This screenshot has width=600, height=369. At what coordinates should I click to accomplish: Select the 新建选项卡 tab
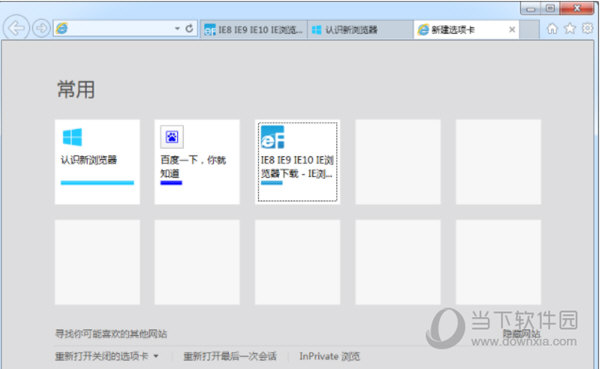466,29
